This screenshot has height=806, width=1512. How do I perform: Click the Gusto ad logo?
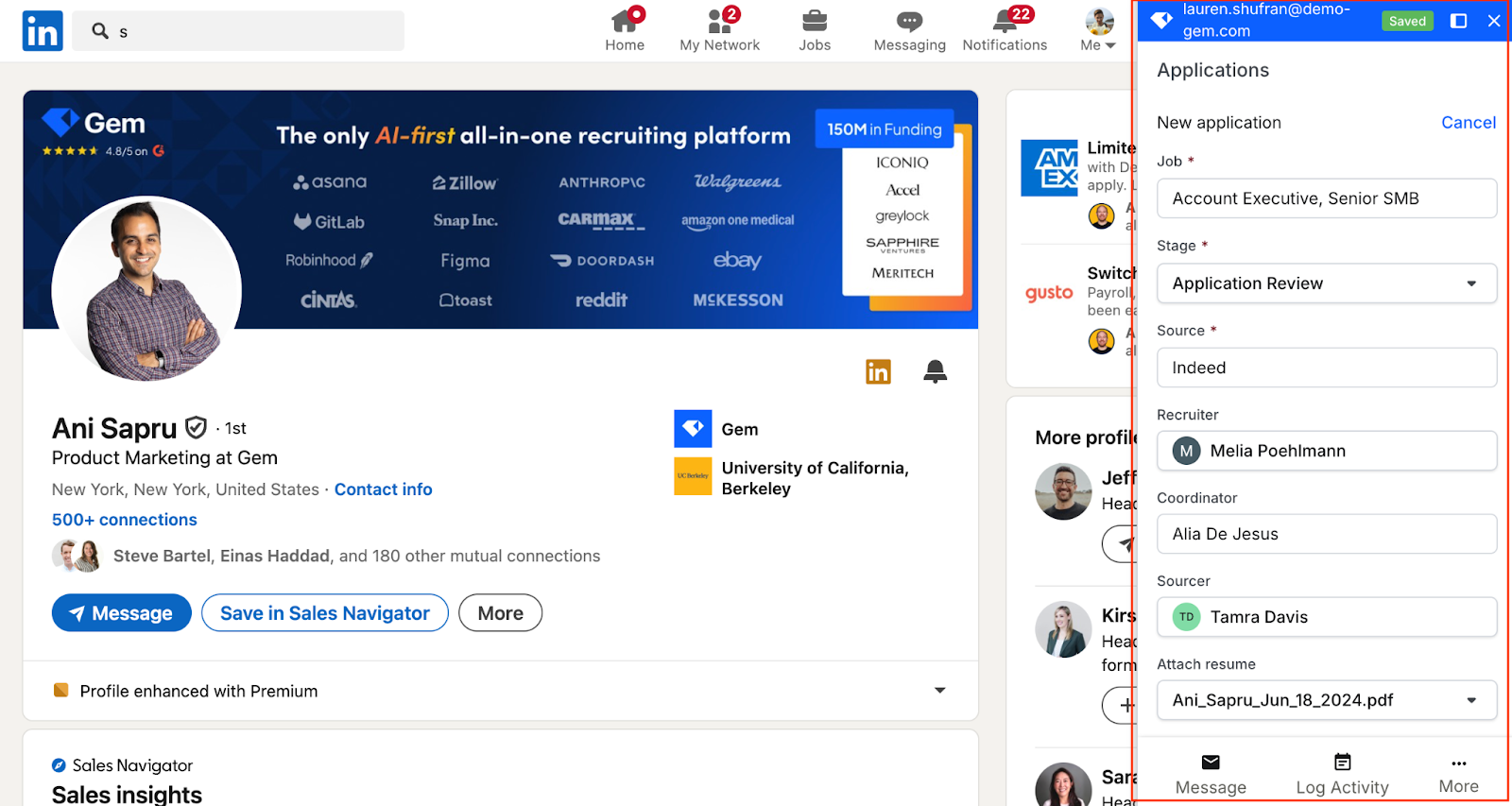point(1050,293)
